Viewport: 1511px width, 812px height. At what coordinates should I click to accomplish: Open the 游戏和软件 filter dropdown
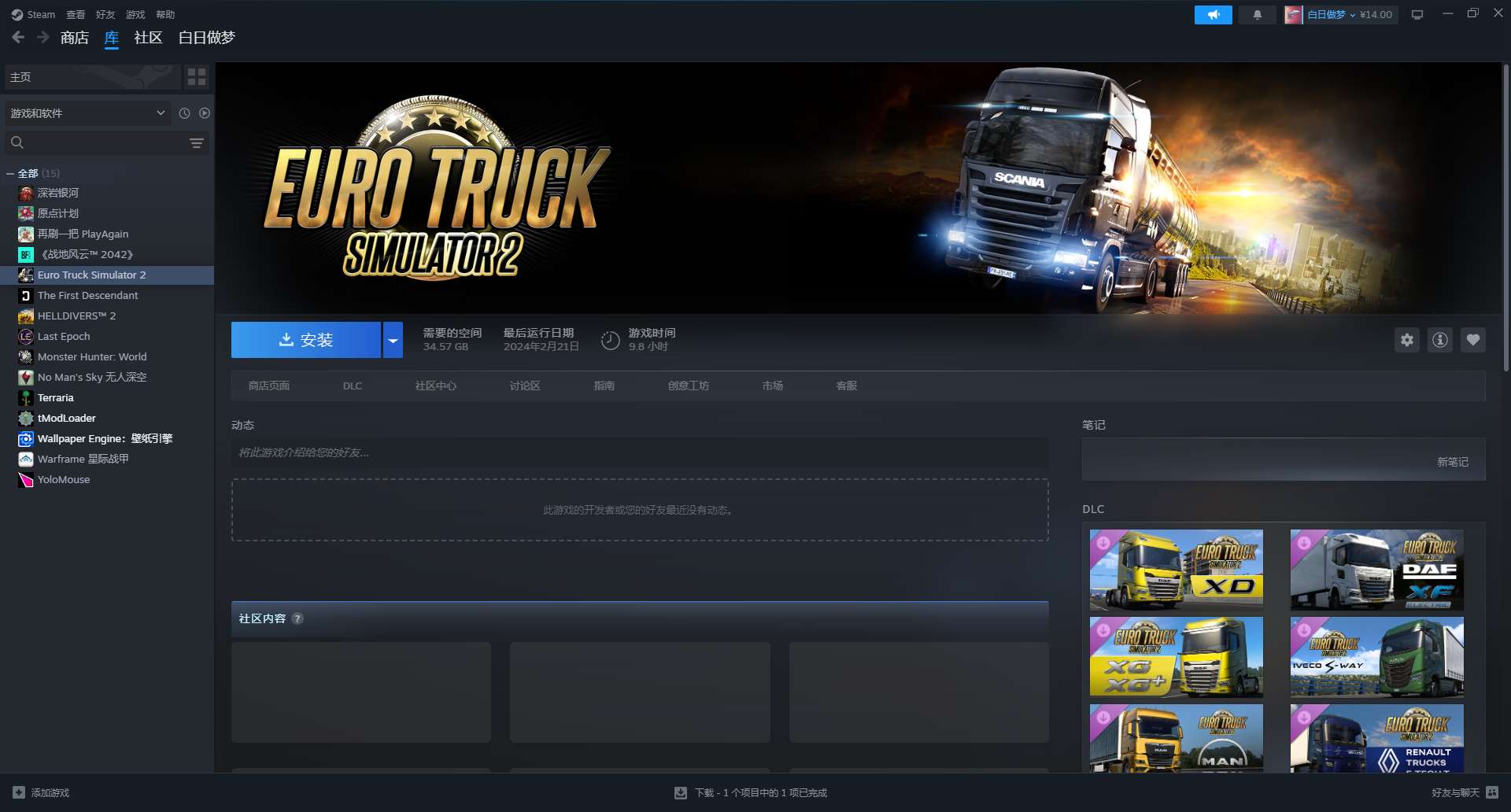[87, 113]
